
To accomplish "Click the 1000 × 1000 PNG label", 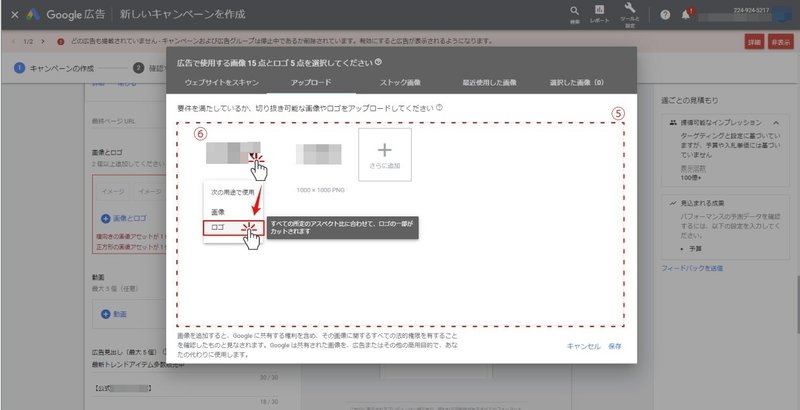I will pos(320,190).
